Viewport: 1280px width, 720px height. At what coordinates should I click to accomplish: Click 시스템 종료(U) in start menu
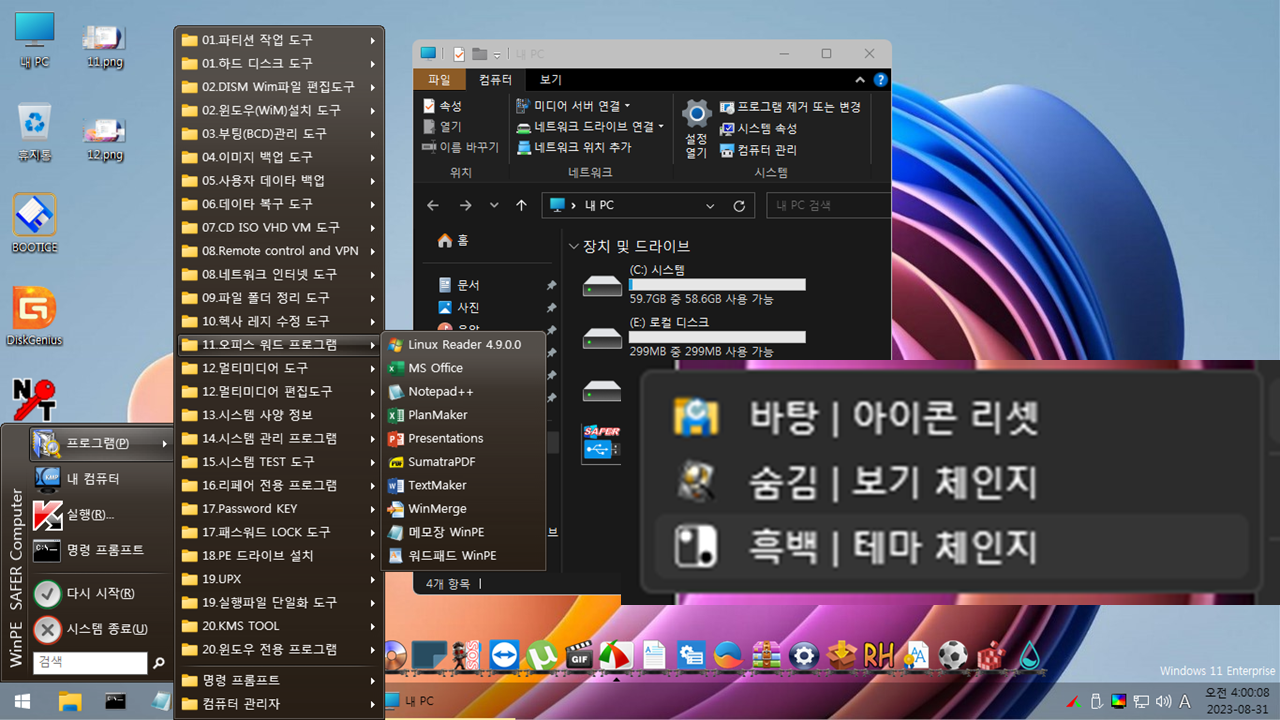(102, 629)
